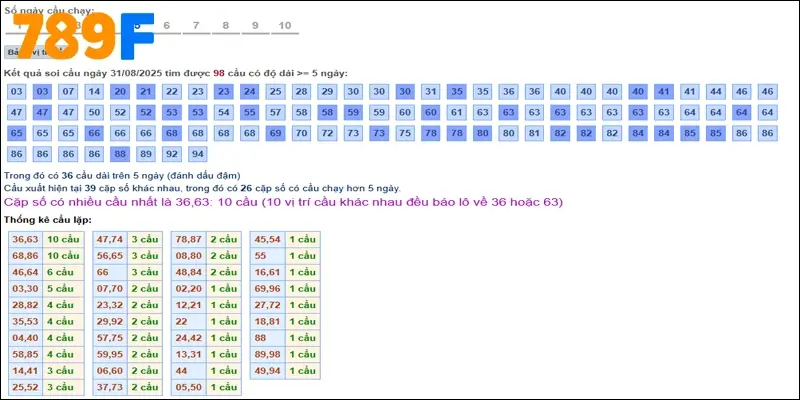
Task: Select pair 68,86 in the statistics table
Action: coord(25,255)
